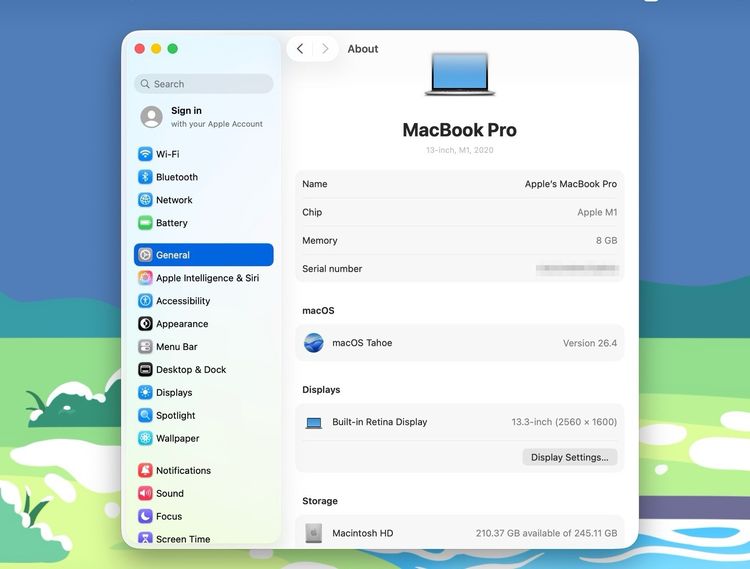Click the Accessibility icon in sidebar
The width and height of the screenshot is (750, 569).
pos(145,301)
